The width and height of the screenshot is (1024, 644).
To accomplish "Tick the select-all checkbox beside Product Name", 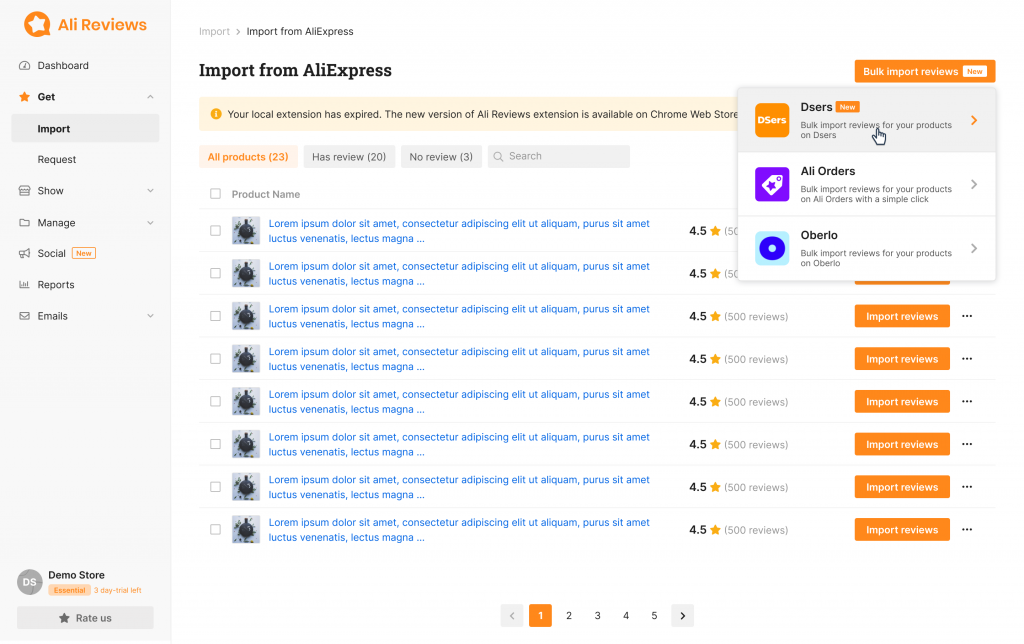I will (x=216, y=194).
